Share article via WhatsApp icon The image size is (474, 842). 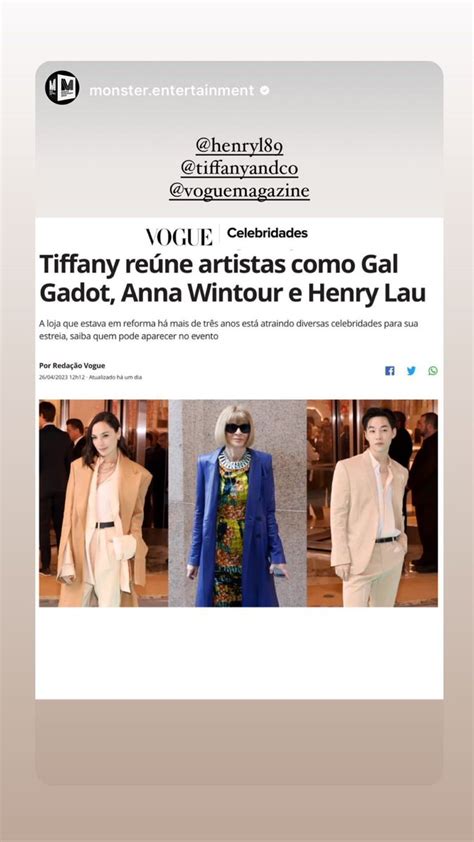click(x=433, y=371)
